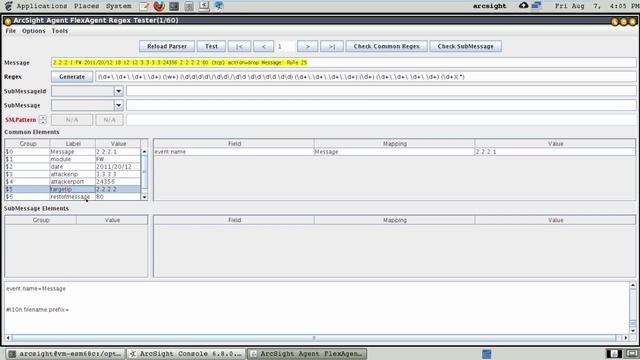
Task: Click the message number field showing 1
Action: click(285, 47)
